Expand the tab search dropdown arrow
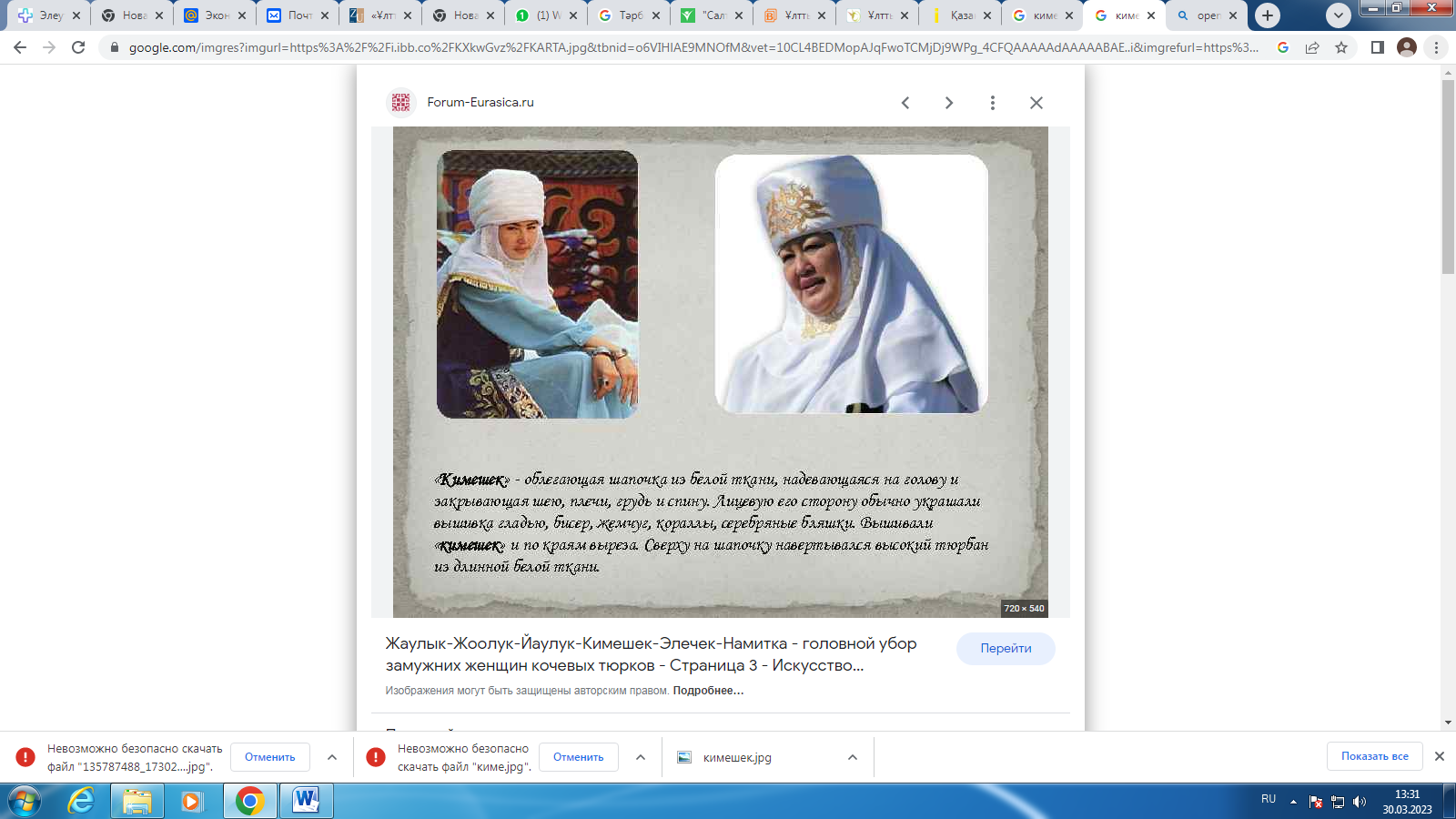1456x819 pixels. [x=1338, y=15]
